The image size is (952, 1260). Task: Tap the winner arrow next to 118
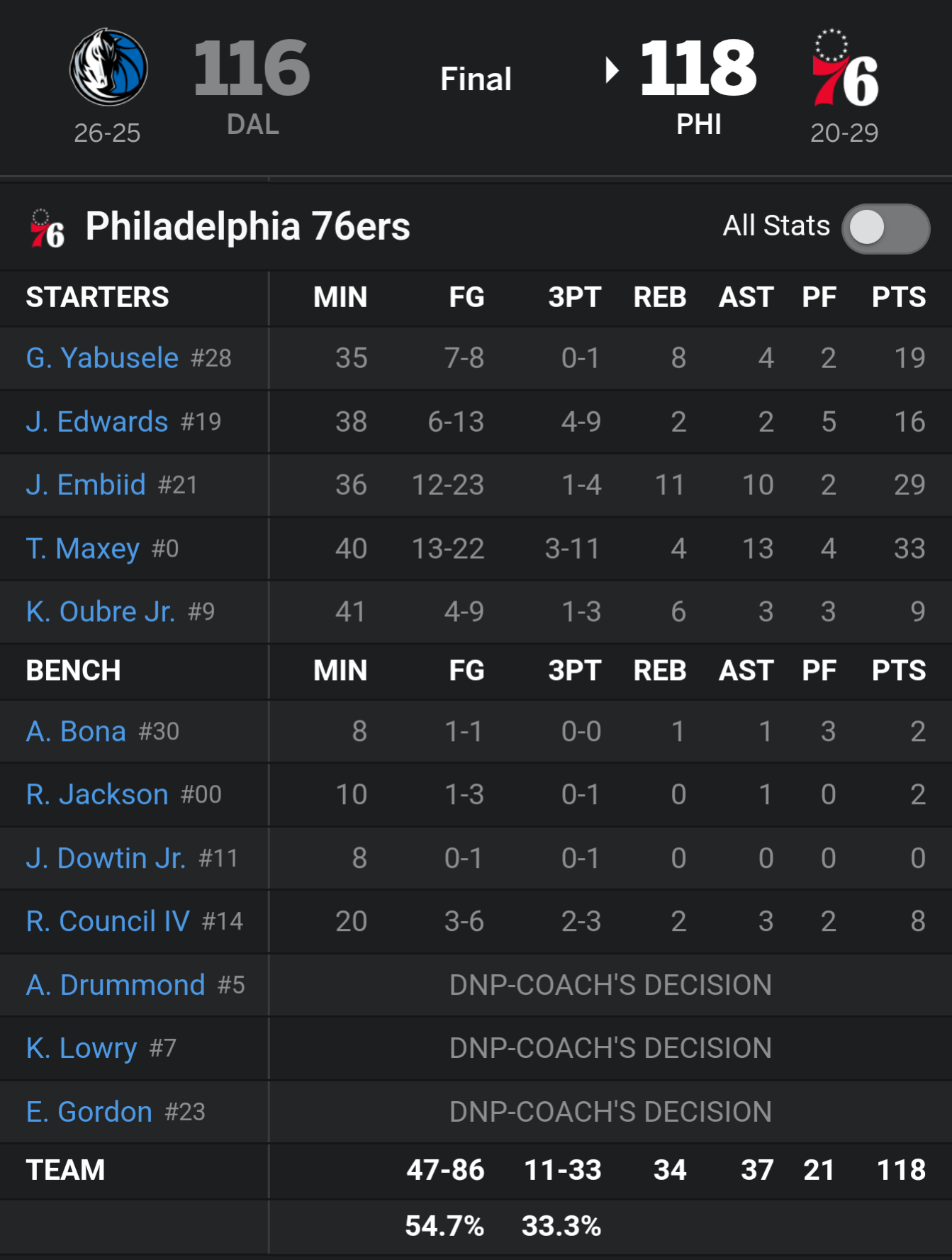[612, 70]
